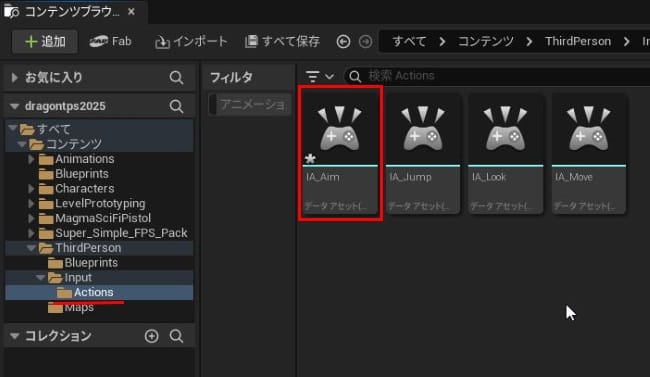Click the IA_Move asset name label
Screen dimensions: 650x377
(574, 177)
